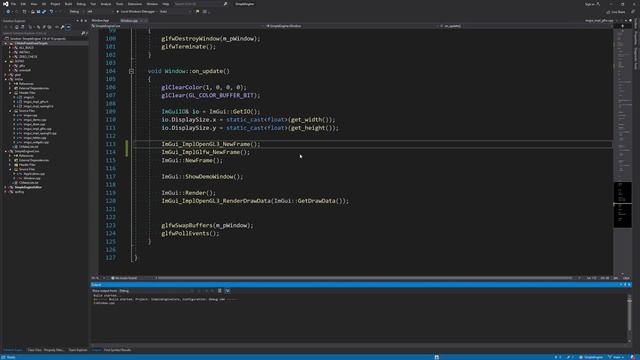The width and height of the screenshot is (640, 360).
Task: Click the No issues found indicator
Action: 124,278
